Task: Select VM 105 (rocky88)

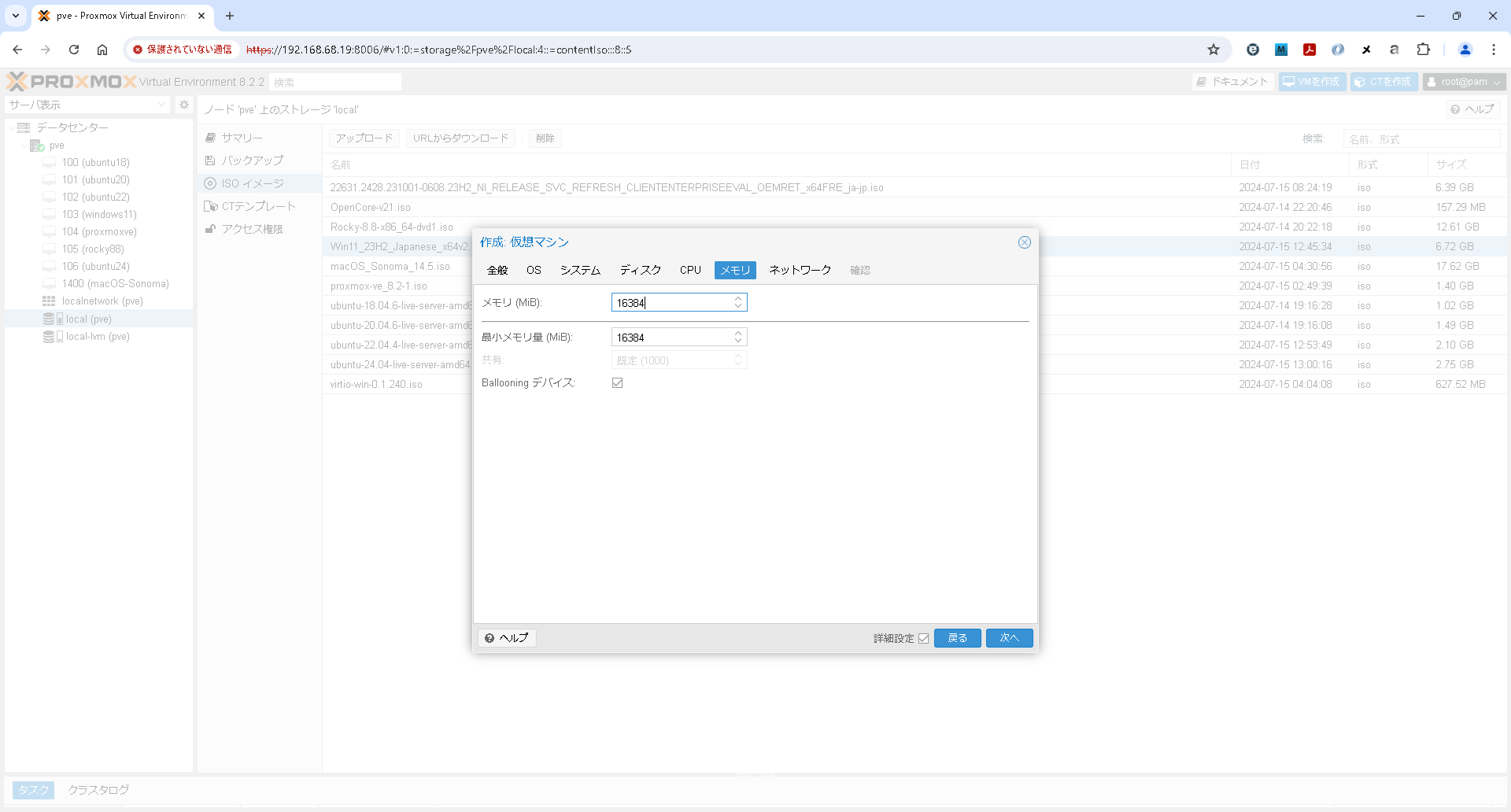Action: (x=93, y=249)
